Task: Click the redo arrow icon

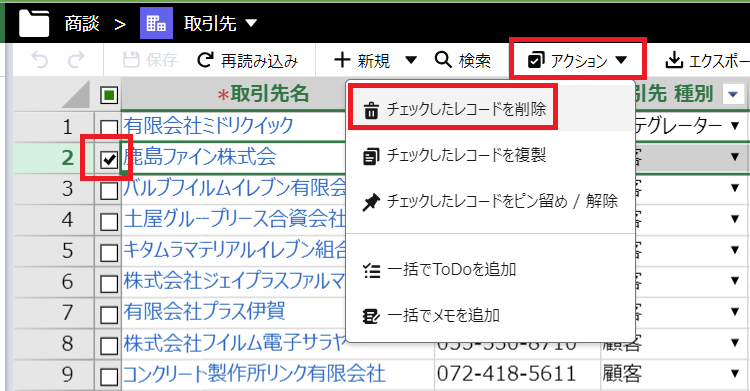Action: tap(76, 60)
